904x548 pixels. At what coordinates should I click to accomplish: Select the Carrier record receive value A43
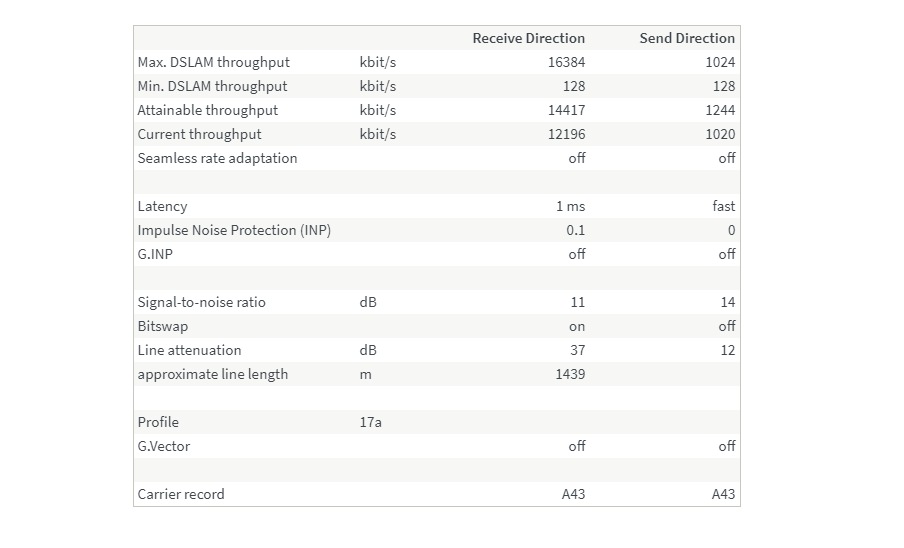tap(573, 494)
